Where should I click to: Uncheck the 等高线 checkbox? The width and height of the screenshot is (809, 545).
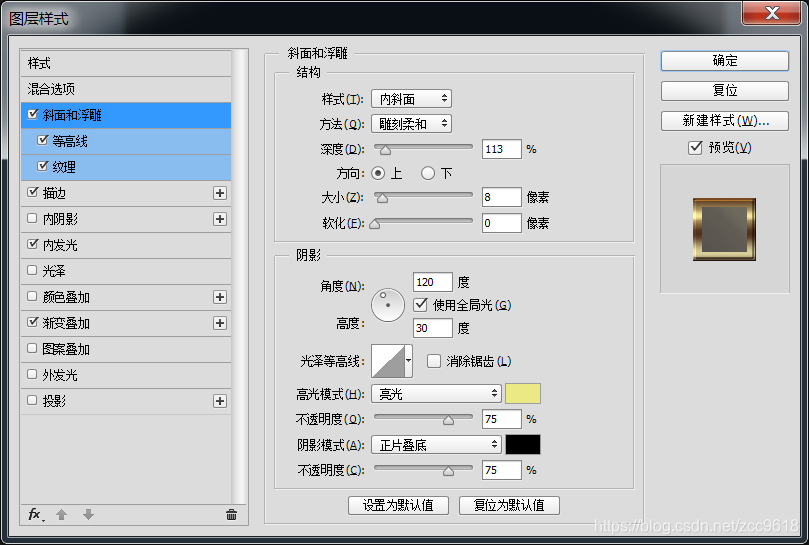click(43, 140)
